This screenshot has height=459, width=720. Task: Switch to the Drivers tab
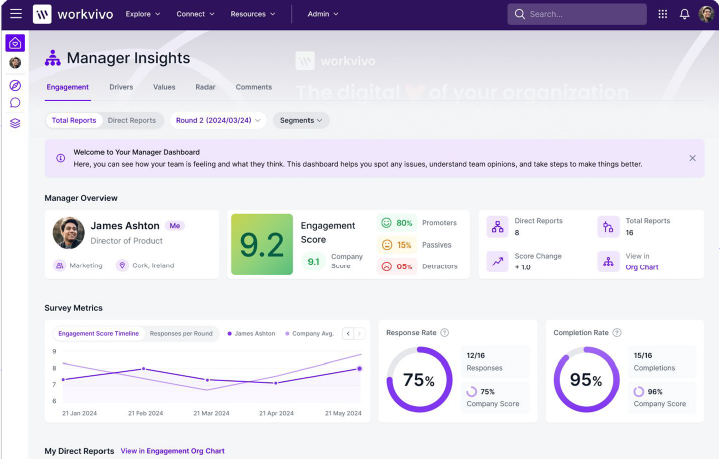[x=121, y=87]
